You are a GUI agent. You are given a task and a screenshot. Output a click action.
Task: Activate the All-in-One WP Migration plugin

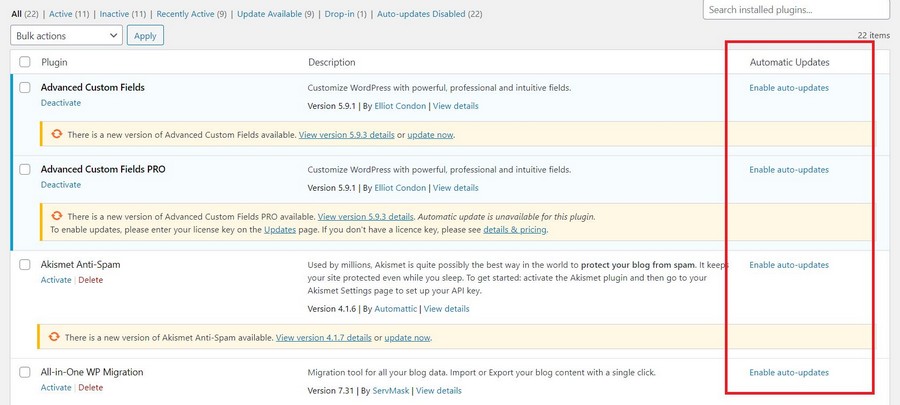click(56, 388)
